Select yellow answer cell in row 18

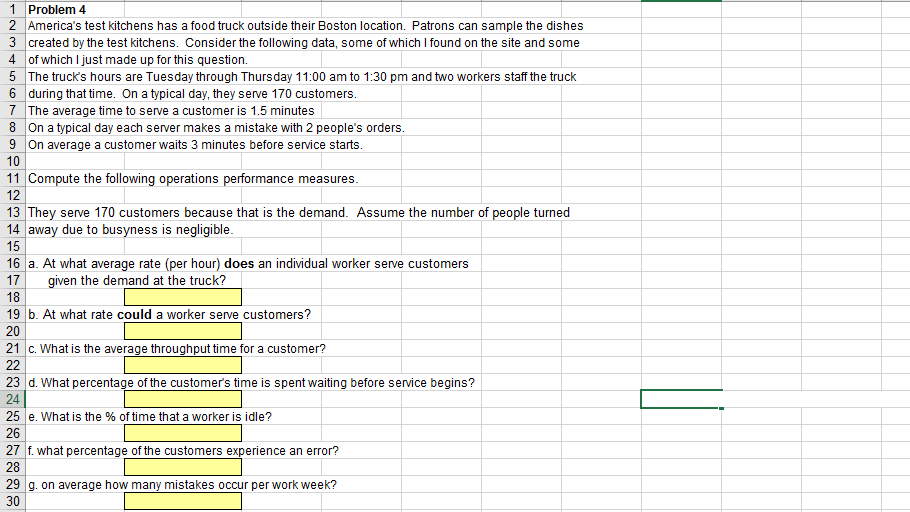pyautogui.click(x=183, y=297)
